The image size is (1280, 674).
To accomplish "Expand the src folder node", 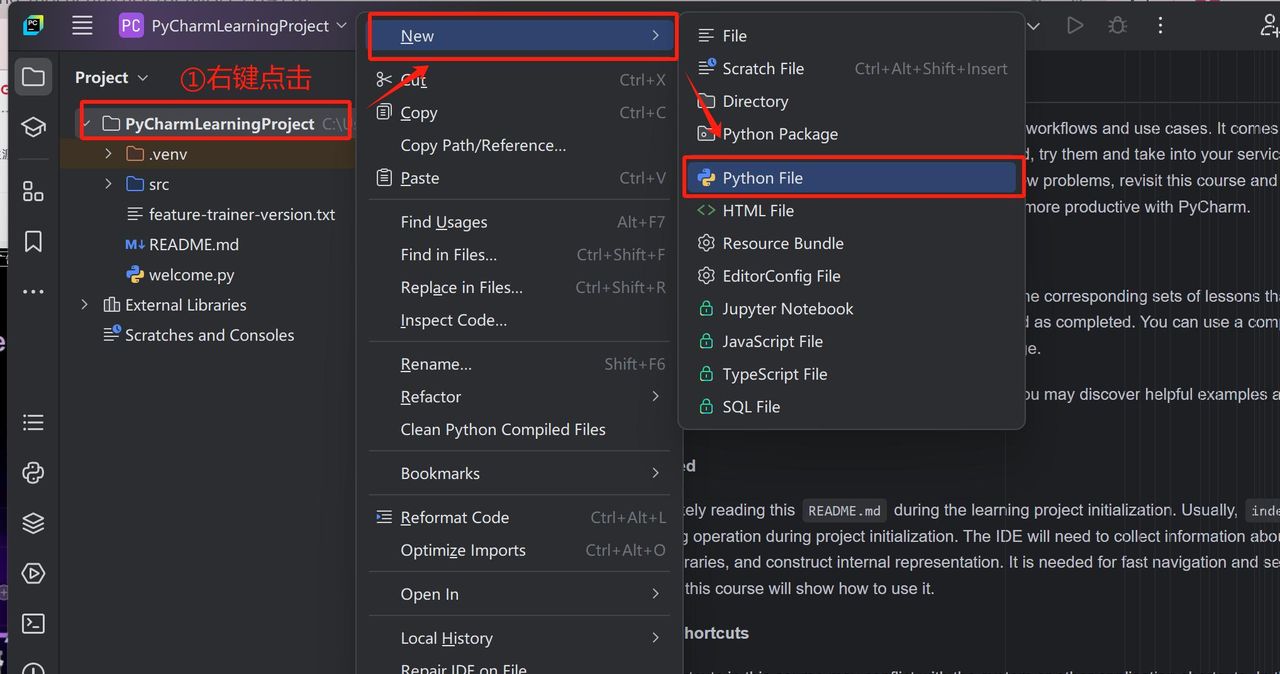I will (108, 184).
